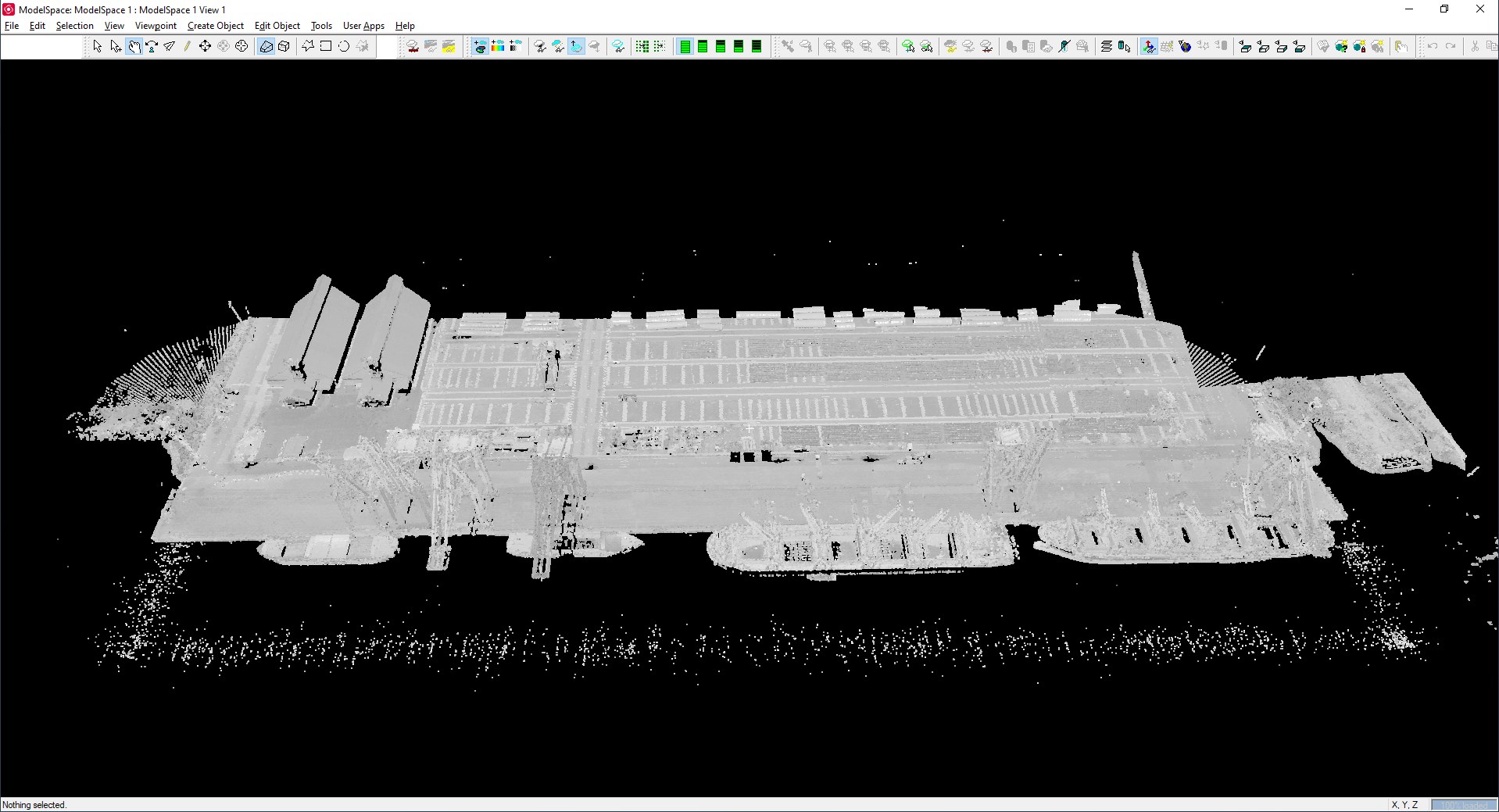This screenshot has width=1499, height=812.
Task: Toggle the perspective view cube mode
Action: 284,46
